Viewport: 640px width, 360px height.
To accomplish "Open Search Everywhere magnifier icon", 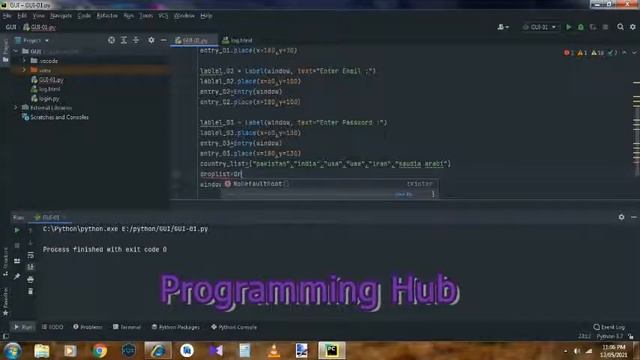I will [x=620, y=27].
